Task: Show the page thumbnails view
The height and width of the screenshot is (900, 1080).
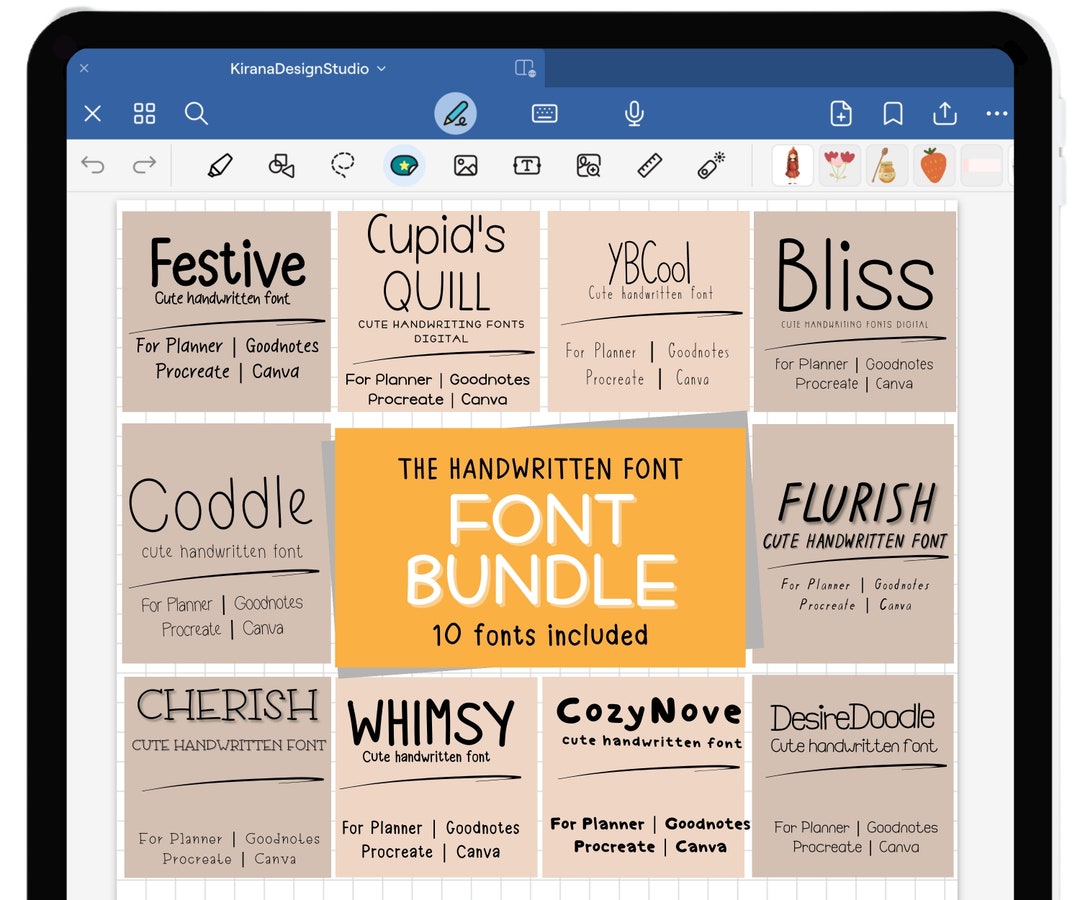Action: [144, 114]
